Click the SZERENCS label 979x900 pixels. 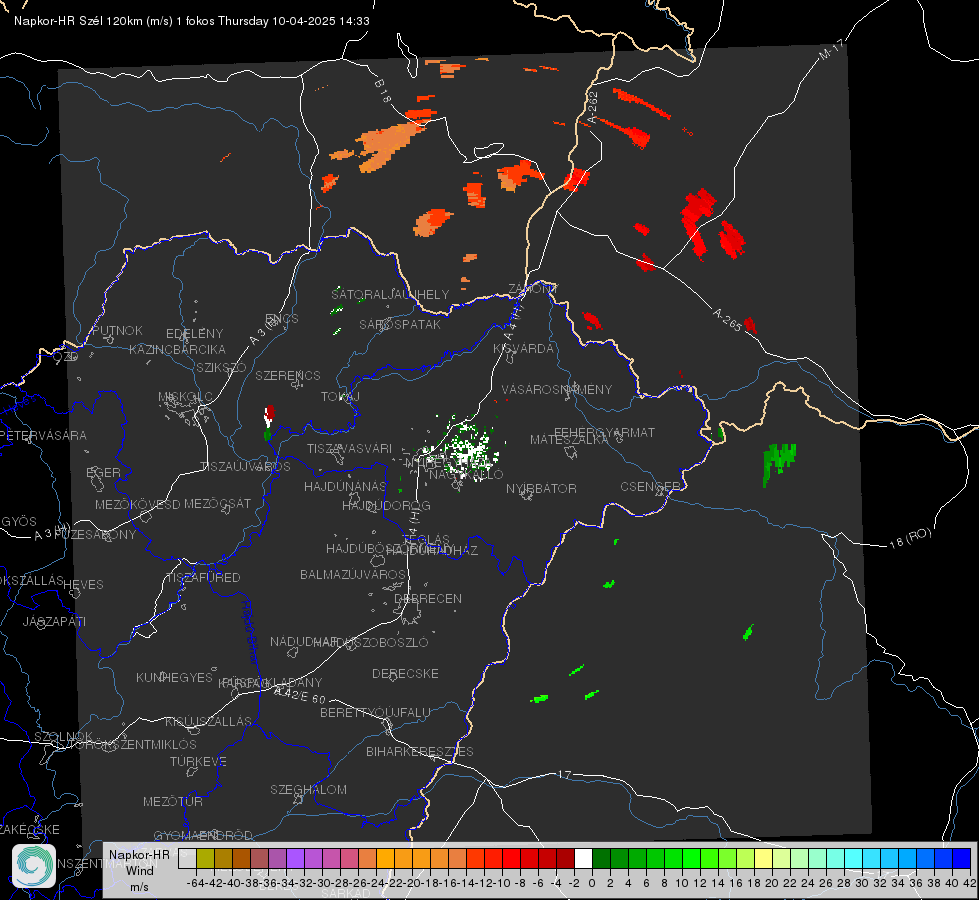point(288,375)
